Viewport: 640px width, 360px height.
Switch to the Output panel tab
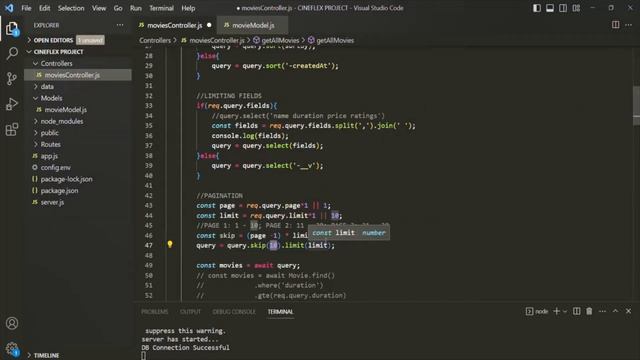pyautogui.click(x=190, y=311)
